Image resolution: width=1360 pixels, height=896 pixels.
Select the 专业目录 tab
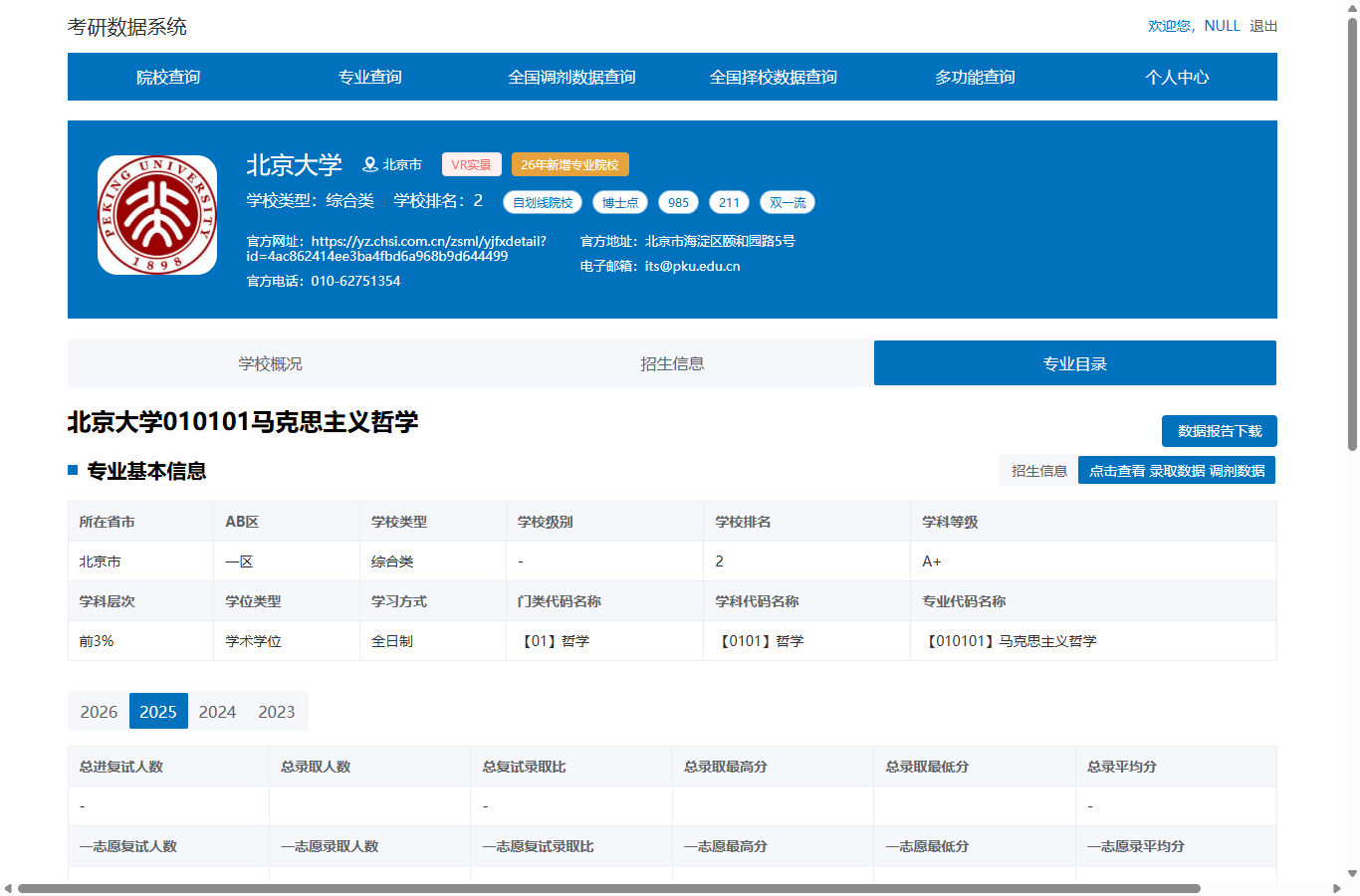pyautogui.click(x=1075, y=363)
